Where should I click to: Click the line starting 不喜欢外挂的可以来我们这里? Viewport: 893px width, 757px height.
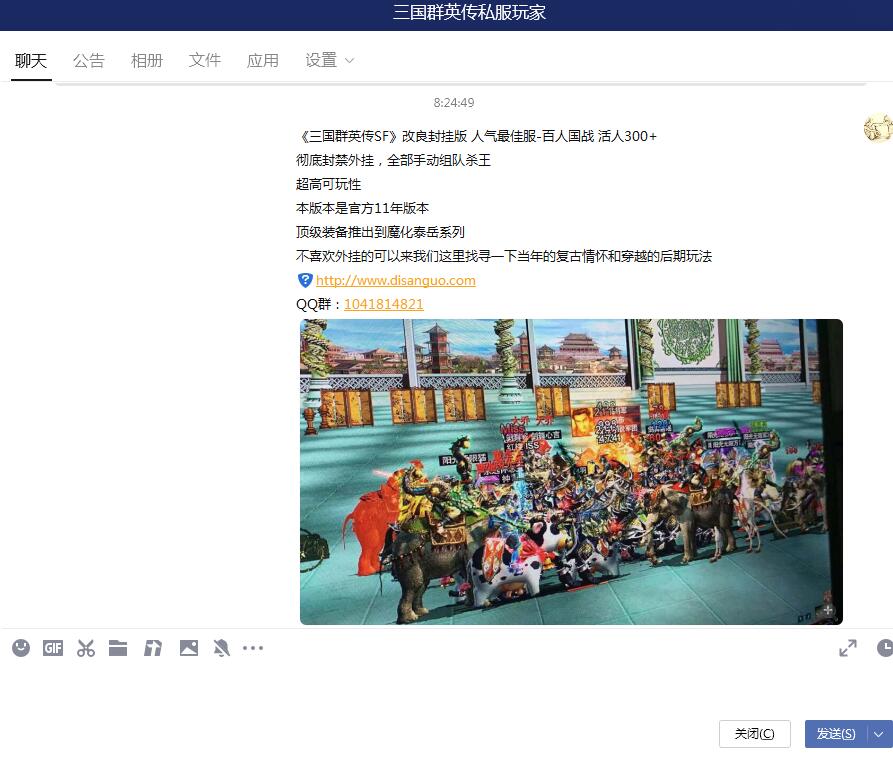(x=504, y=256)
